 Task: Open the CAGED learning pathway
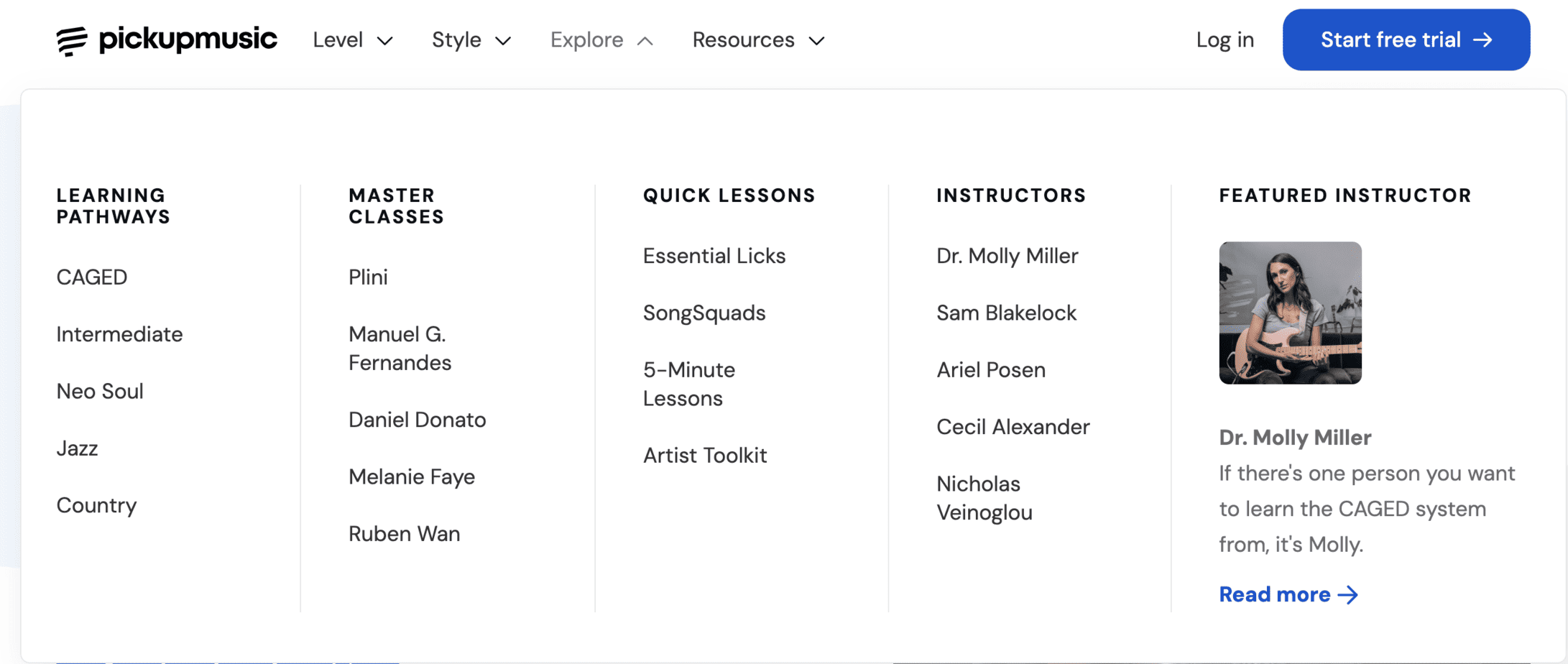tap(91, 277)
